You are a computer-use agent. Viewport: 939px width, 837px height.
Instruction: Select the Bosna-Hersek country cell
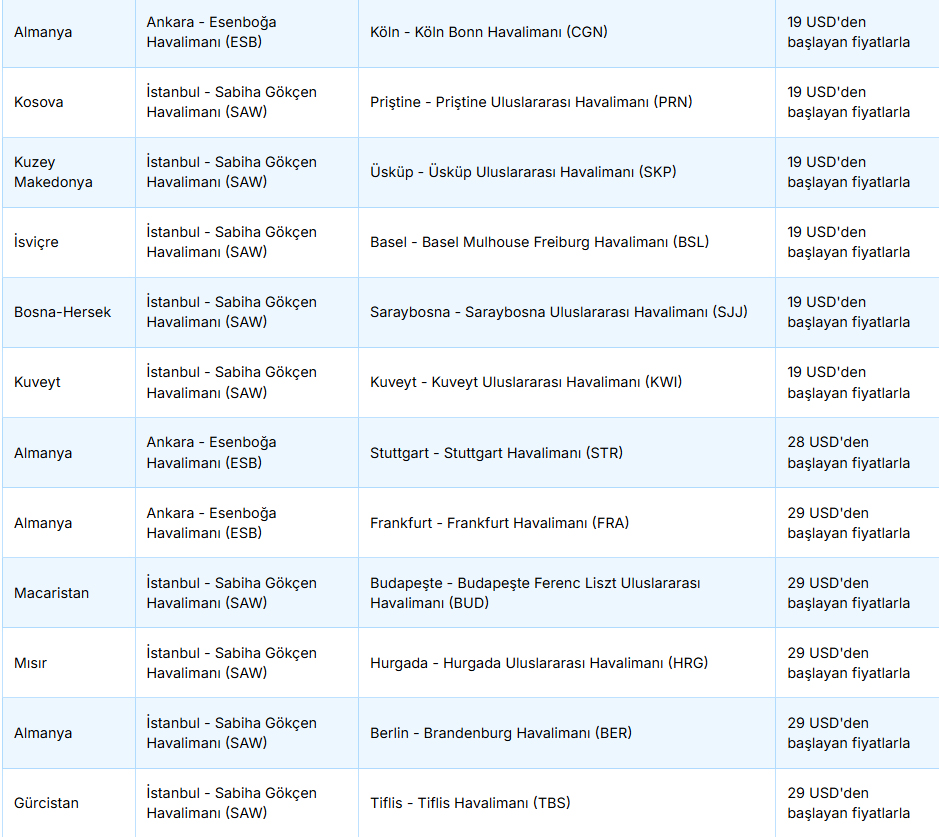(62, 312)
